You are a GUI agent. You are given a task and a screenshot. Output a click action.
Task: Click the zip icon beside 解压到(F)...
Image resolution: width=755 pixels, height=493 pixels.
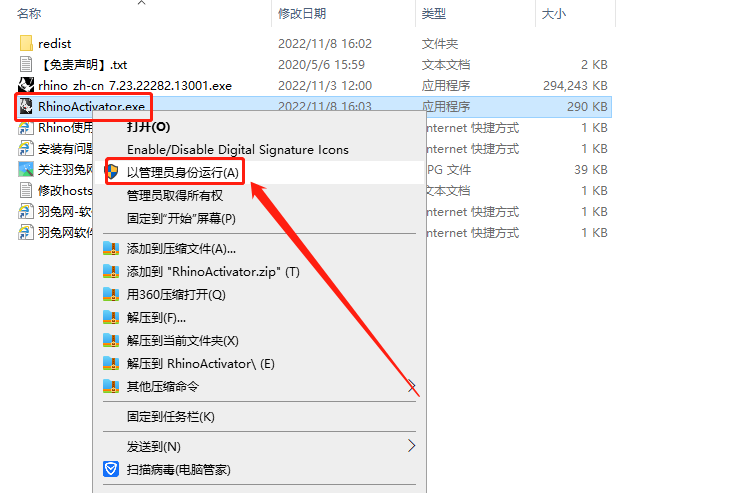[111, 318]
